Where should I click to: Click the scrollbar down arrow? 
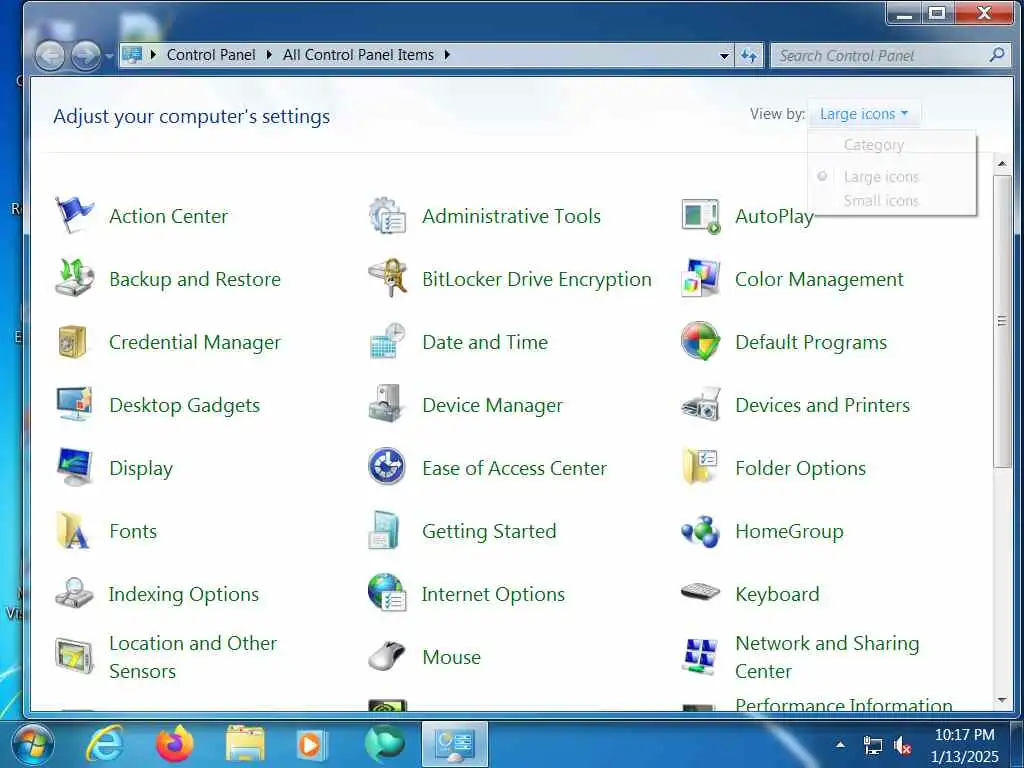click(x=1002, y=700)
